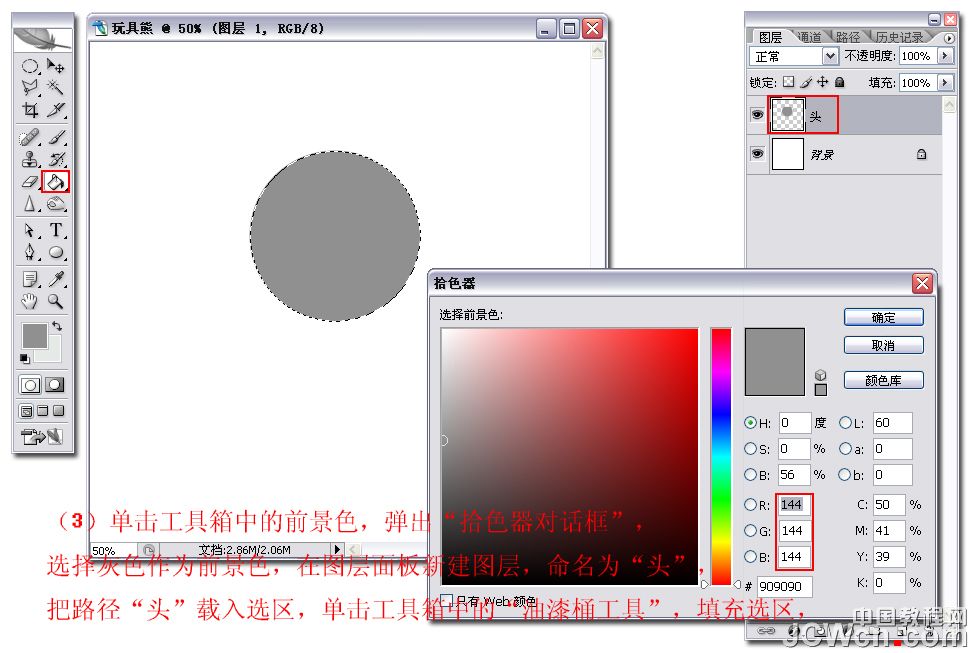Click the foreground color swatch in toolbox
The height and width of the screenshot is (653, 974).
coord(34,336)
